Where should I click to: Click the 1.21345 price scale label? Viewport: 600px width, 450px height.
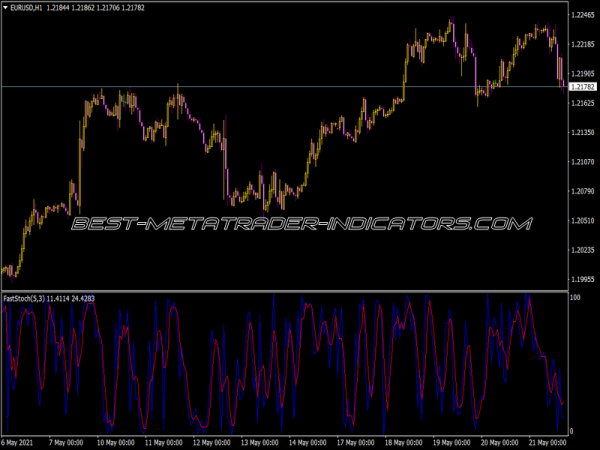(x=582, y=132)
